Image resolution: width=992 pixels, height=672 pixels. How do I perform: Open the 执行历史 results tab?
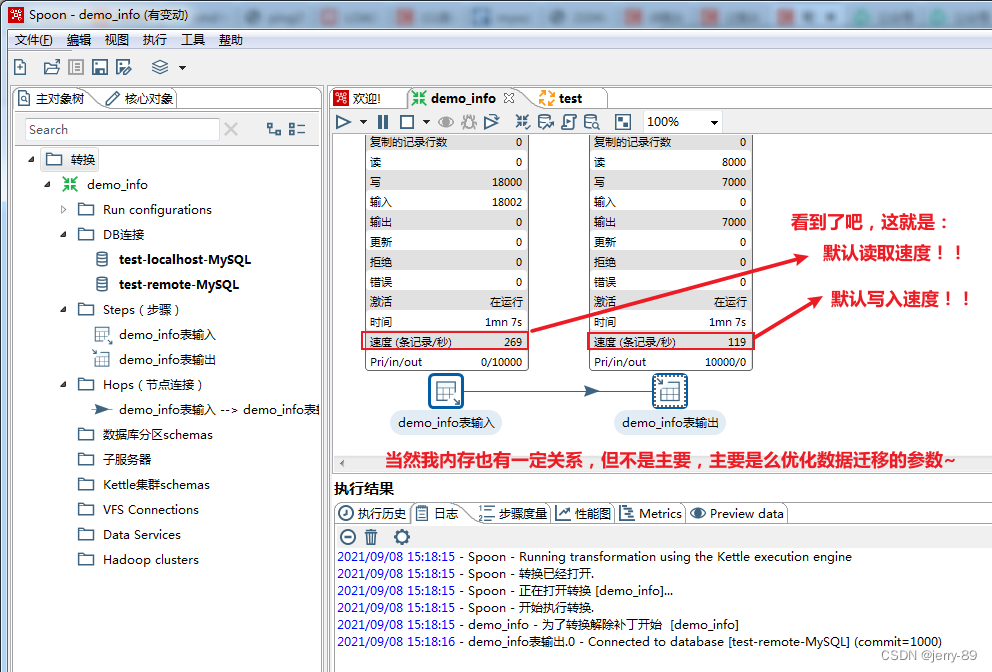click(x=373, y=513)
